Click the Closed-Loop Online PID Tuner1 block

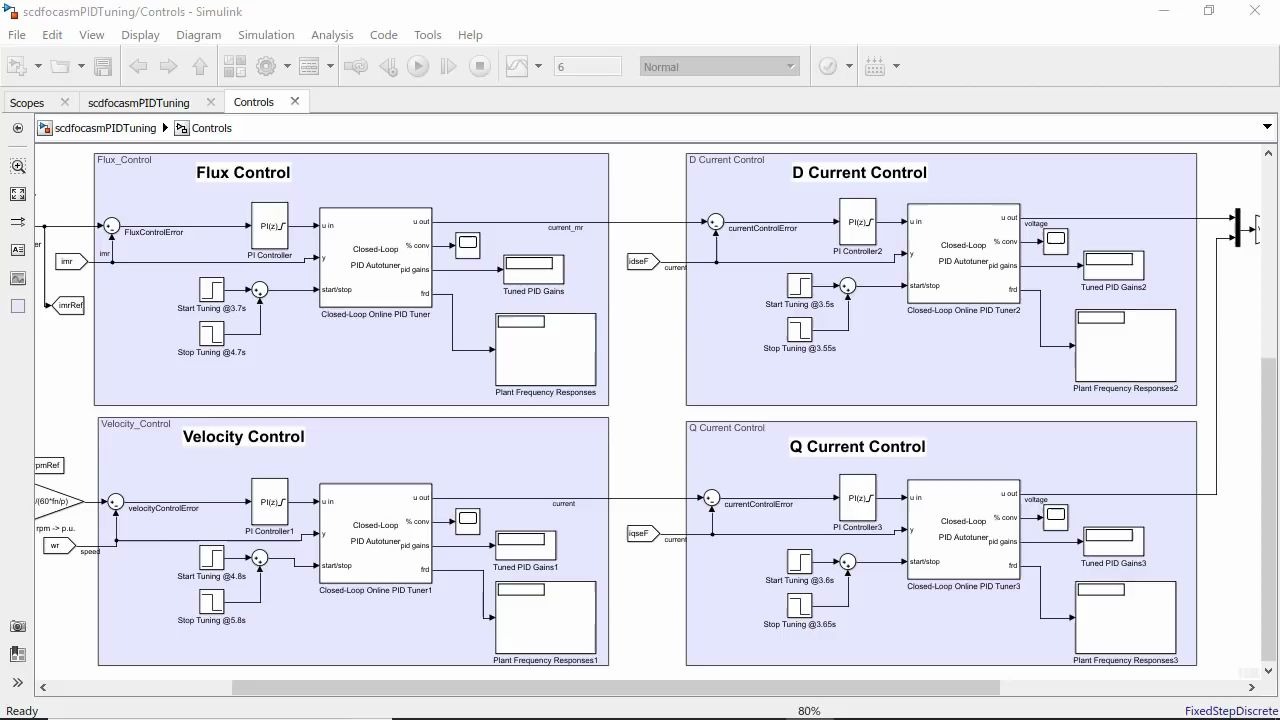pos(376,534)
